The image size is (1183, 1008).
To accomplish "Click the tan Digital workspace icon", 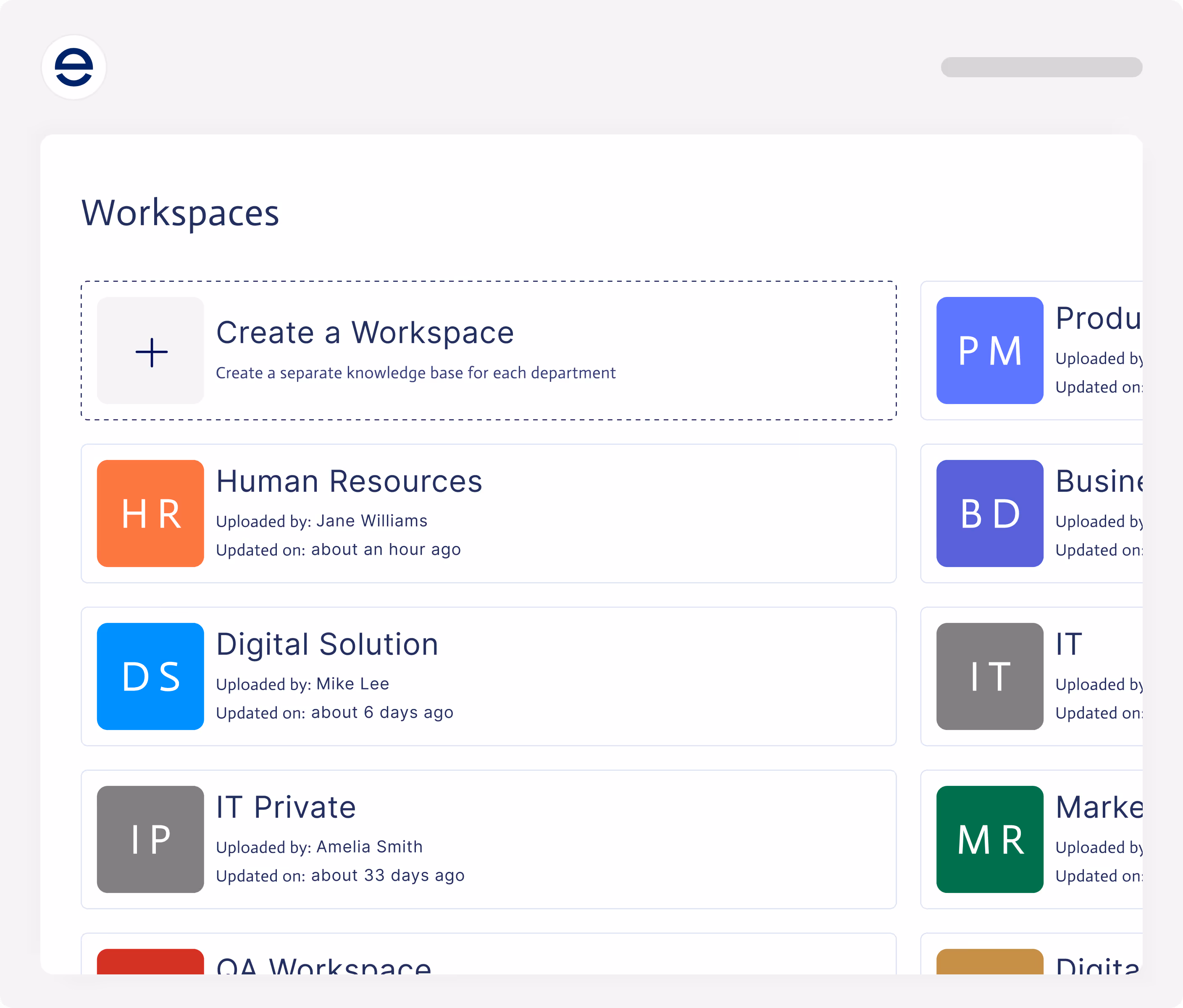I will [989, 962].
